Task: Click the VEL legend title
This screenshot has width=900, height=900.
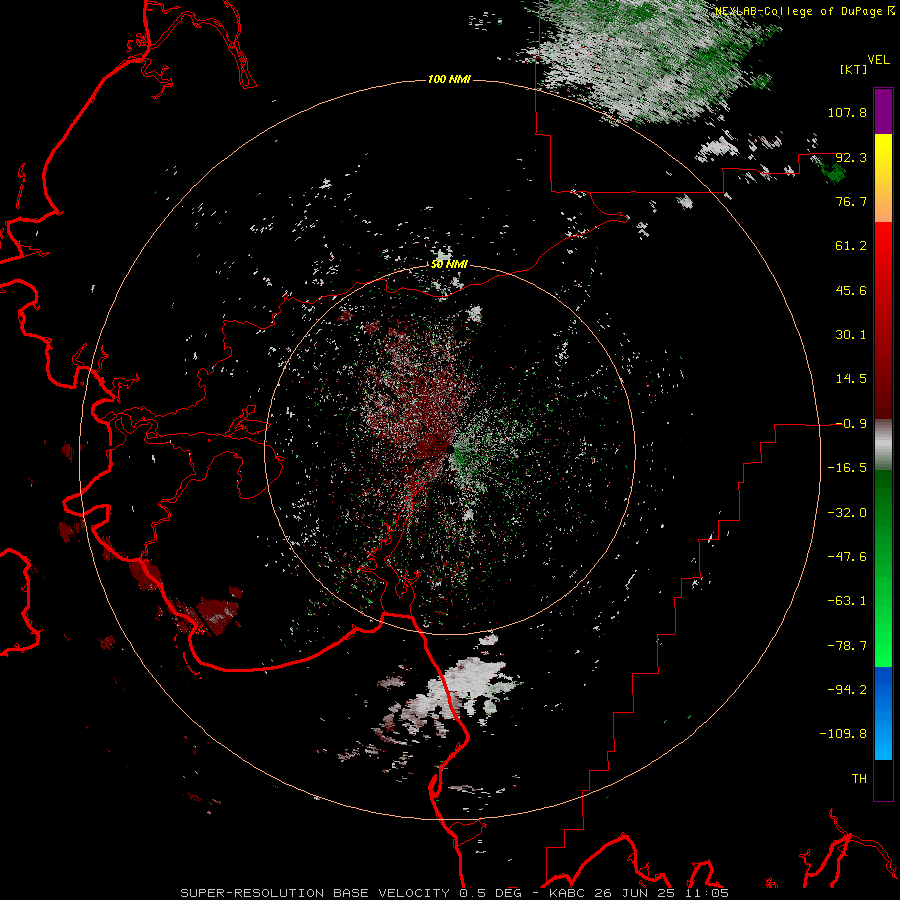Action: 878,60
